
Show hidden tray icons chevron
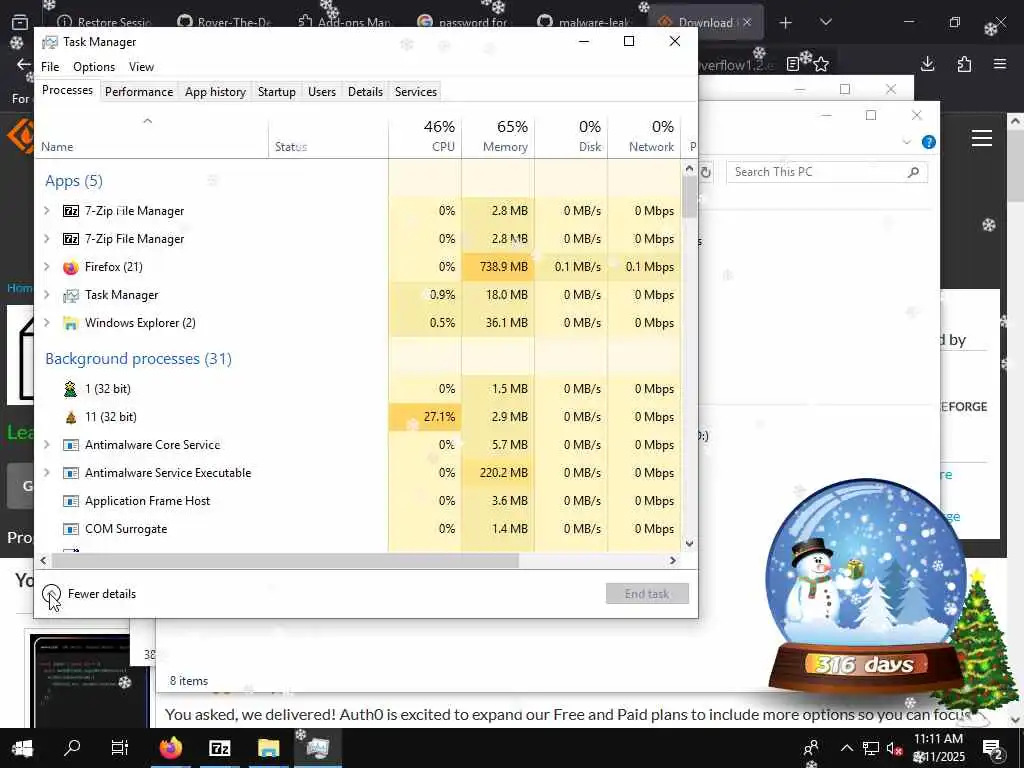846,748
